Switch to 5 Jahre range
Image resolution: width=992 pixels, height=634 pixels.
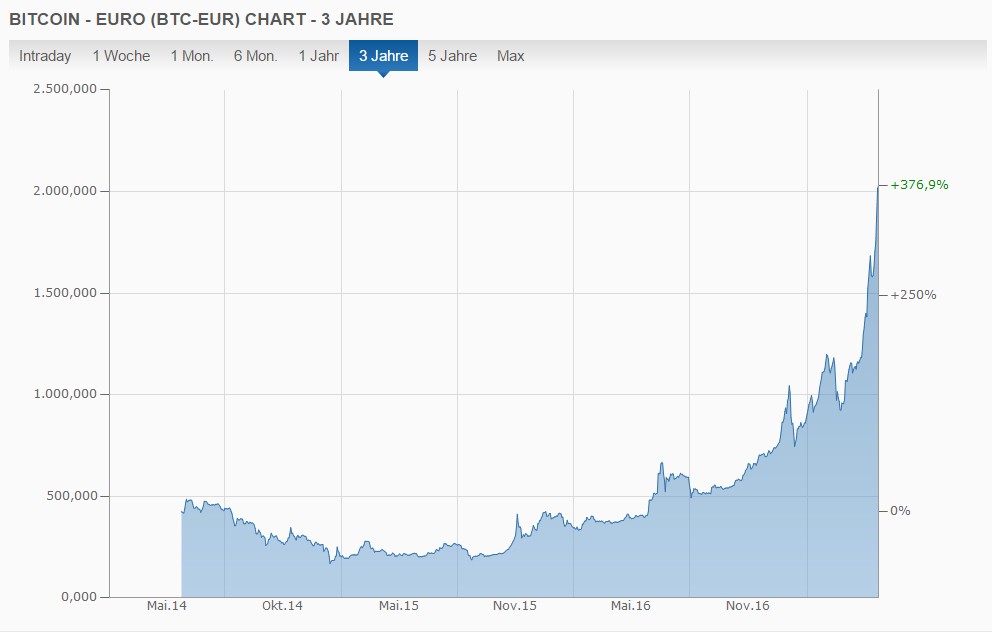coord(452,56)
